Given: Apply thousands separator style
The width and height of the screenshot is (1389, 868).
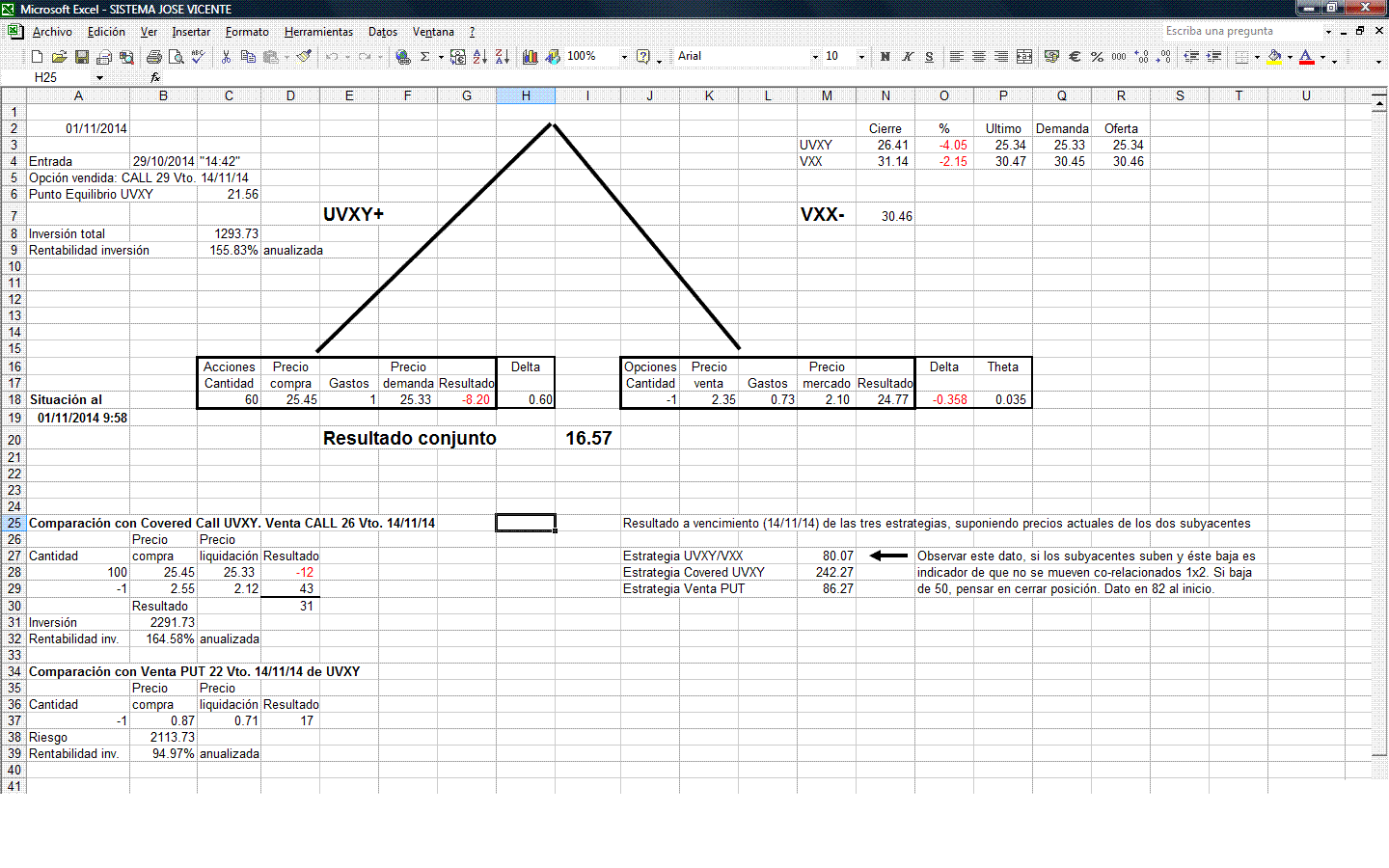Looking at the screenshot, I should (1119, 57).
